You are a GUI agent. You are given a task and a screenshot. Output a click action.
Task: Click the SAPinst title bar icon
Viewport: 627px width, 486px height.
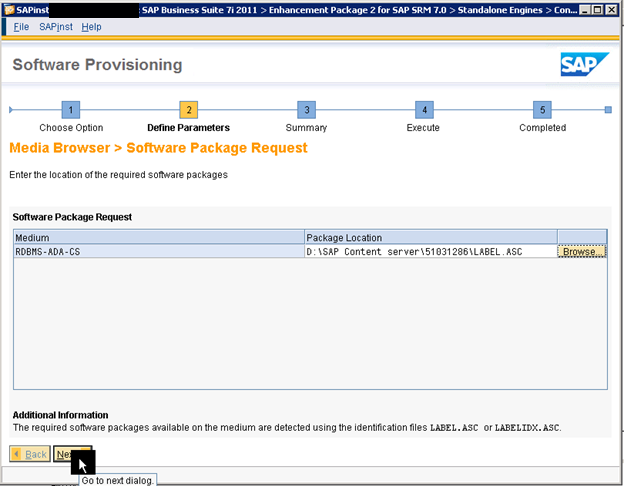tap(9, 10)
